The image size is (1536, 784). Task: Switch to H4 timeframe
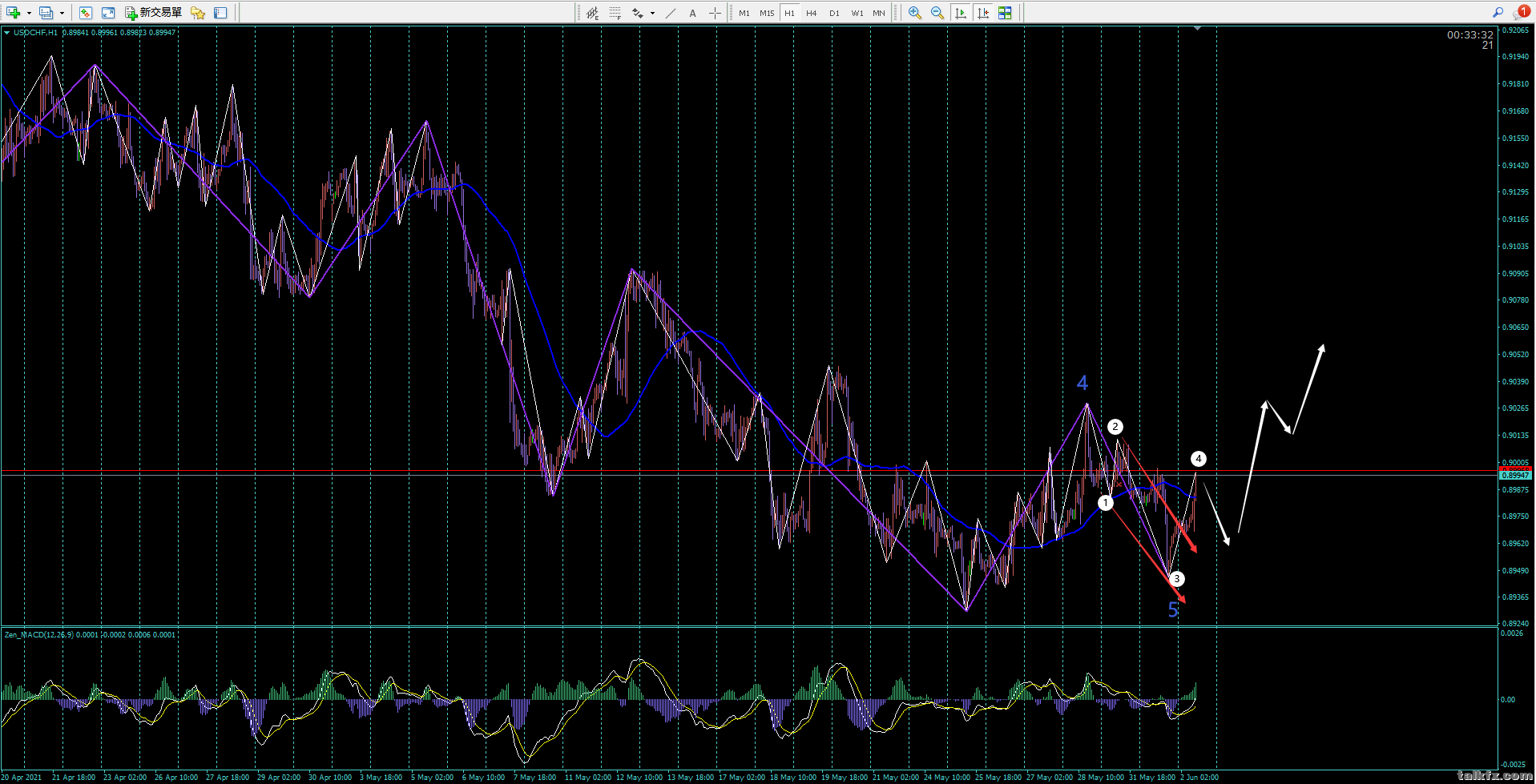click(812, 13)
